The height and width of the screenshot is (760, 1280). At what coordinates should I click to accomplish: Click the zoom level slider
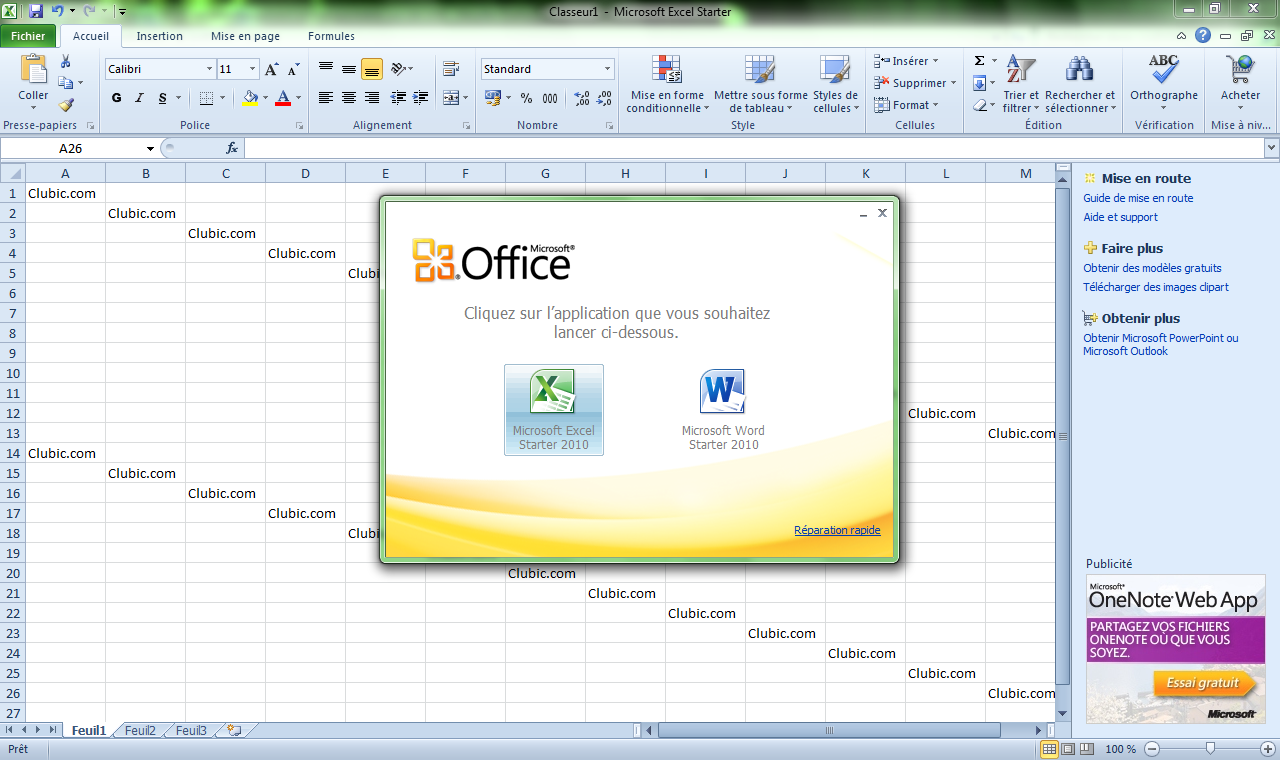pos(1210,749)
